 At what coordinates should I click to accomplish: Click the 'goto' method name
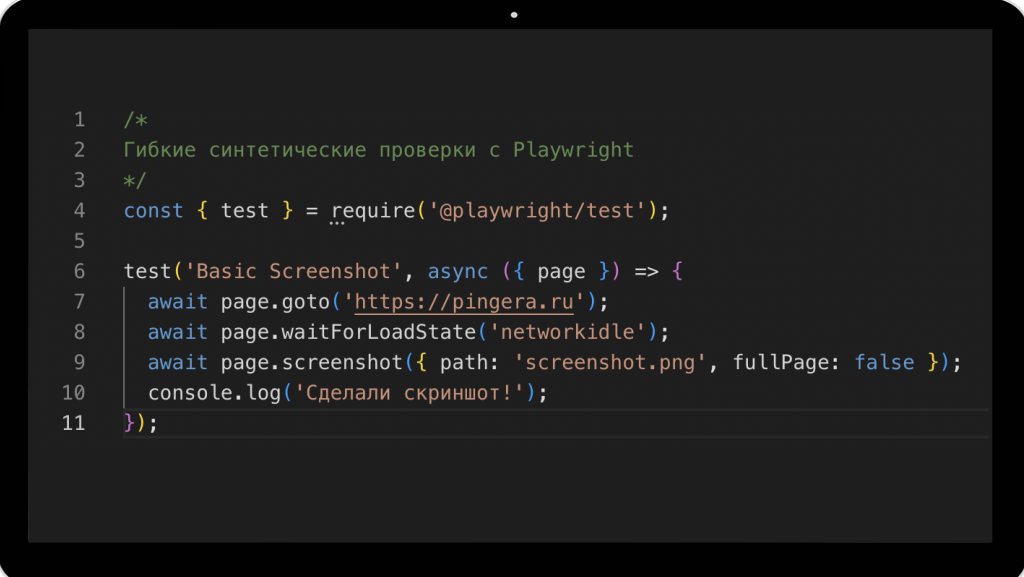pos(306,302)
